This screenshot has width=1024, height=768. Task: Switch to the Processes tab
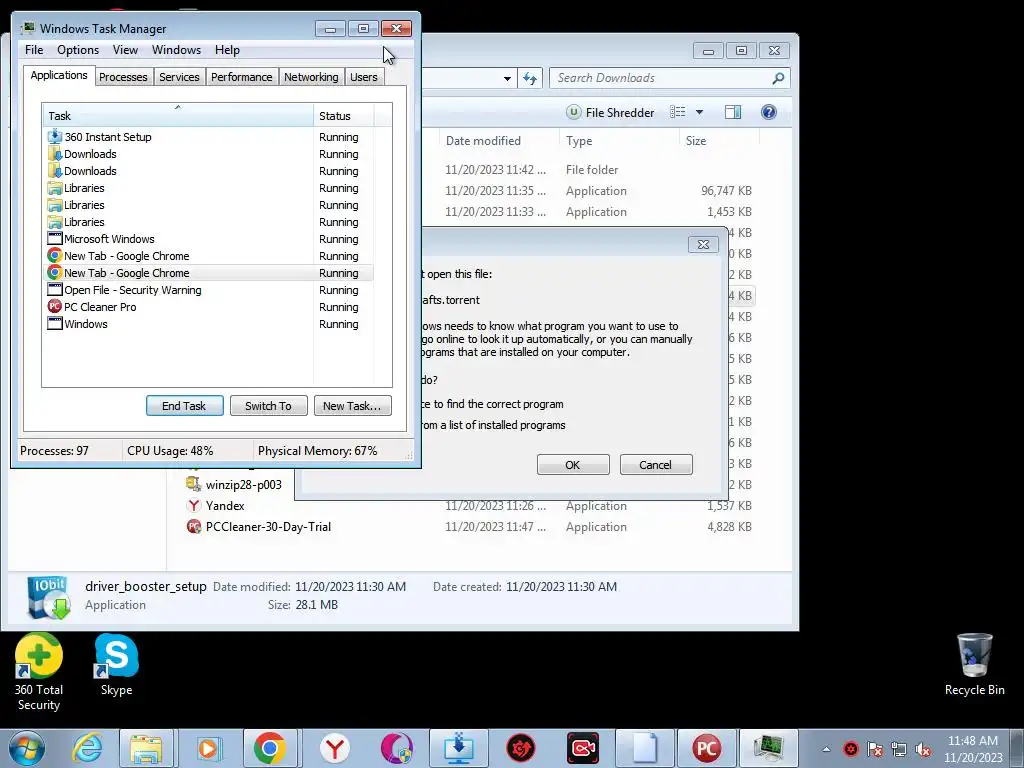(123, 77)
